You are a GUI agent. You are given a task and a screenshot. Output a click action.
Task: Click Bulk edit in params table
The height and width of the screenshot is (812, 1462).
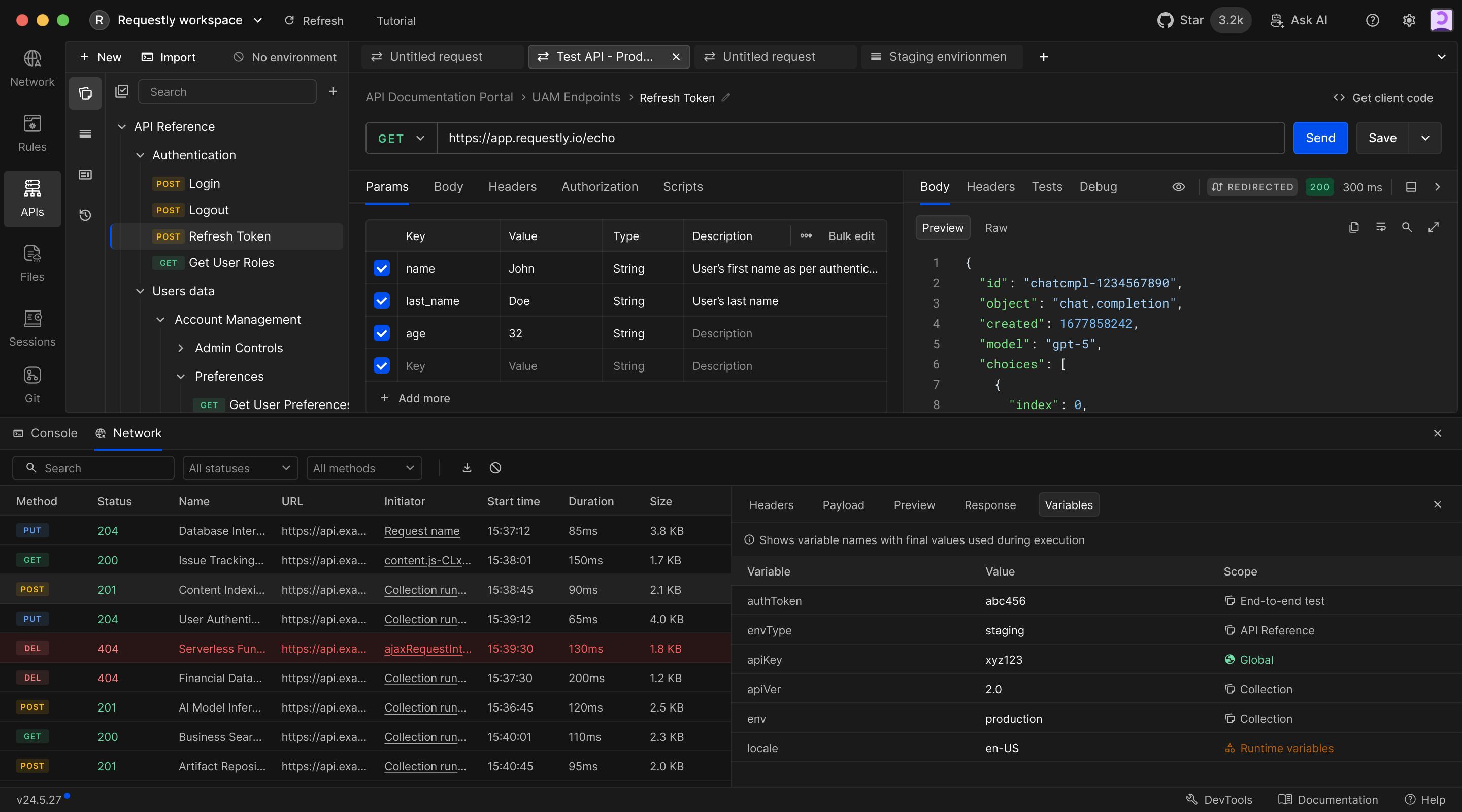point(851,236)
